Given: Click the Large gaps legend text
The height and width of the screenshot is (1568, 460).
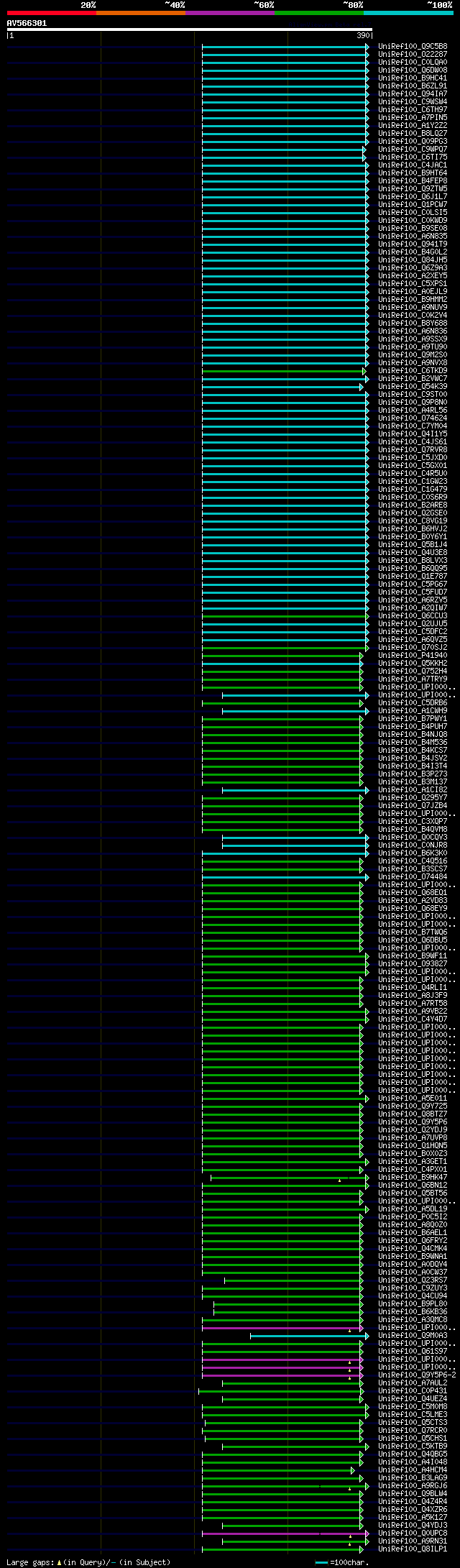Looking at the screenshot, I should click(x=88, y=1562).
